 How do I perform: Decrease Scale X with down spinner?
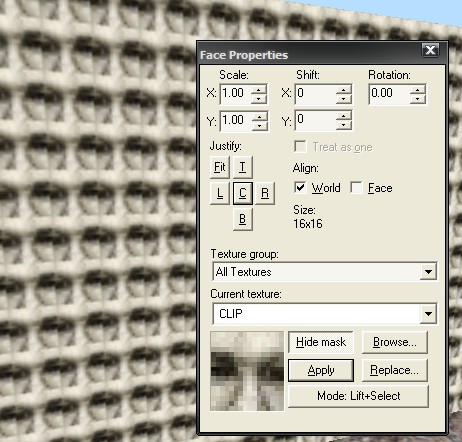[x=258, y=99]
